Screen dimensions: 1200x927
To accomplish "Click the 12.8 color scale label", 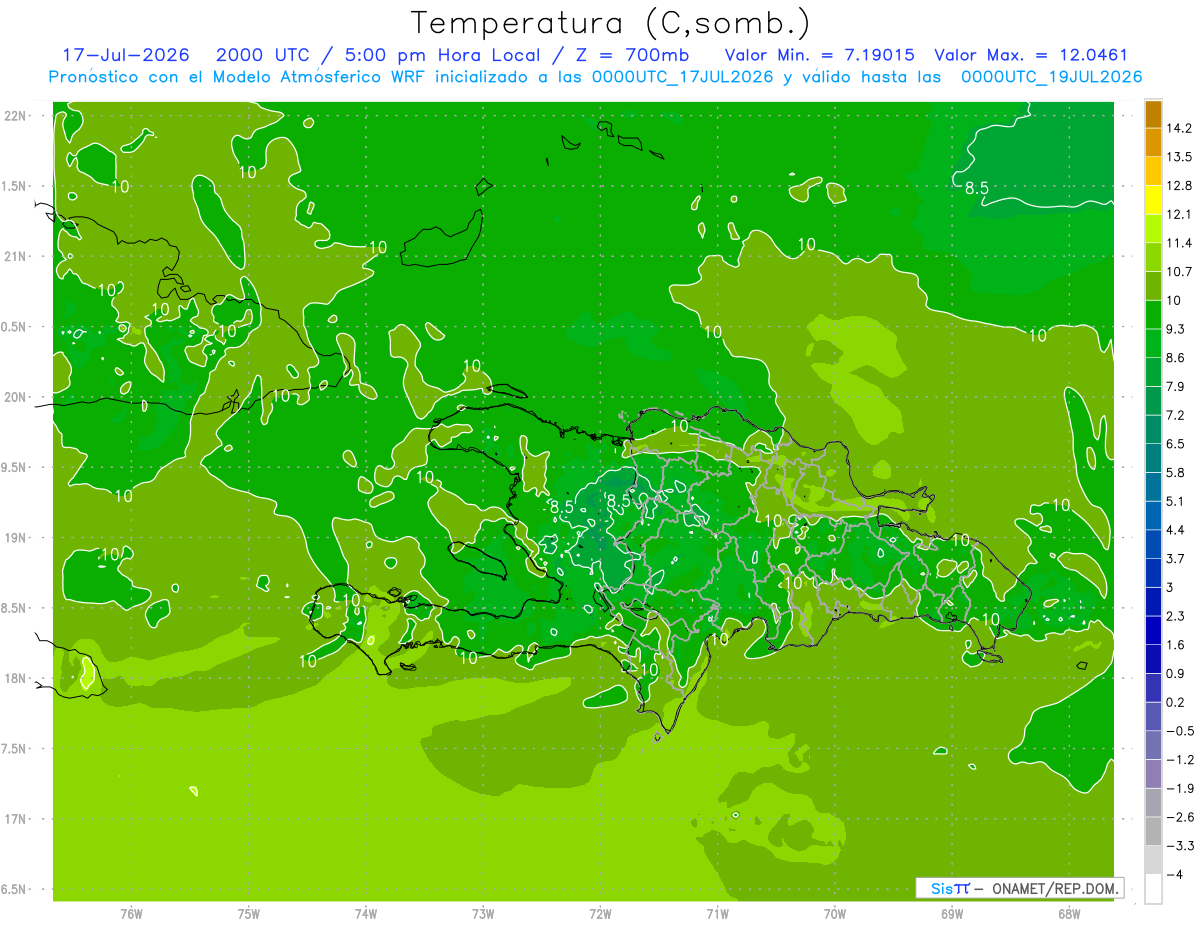I will point(1180,185).
